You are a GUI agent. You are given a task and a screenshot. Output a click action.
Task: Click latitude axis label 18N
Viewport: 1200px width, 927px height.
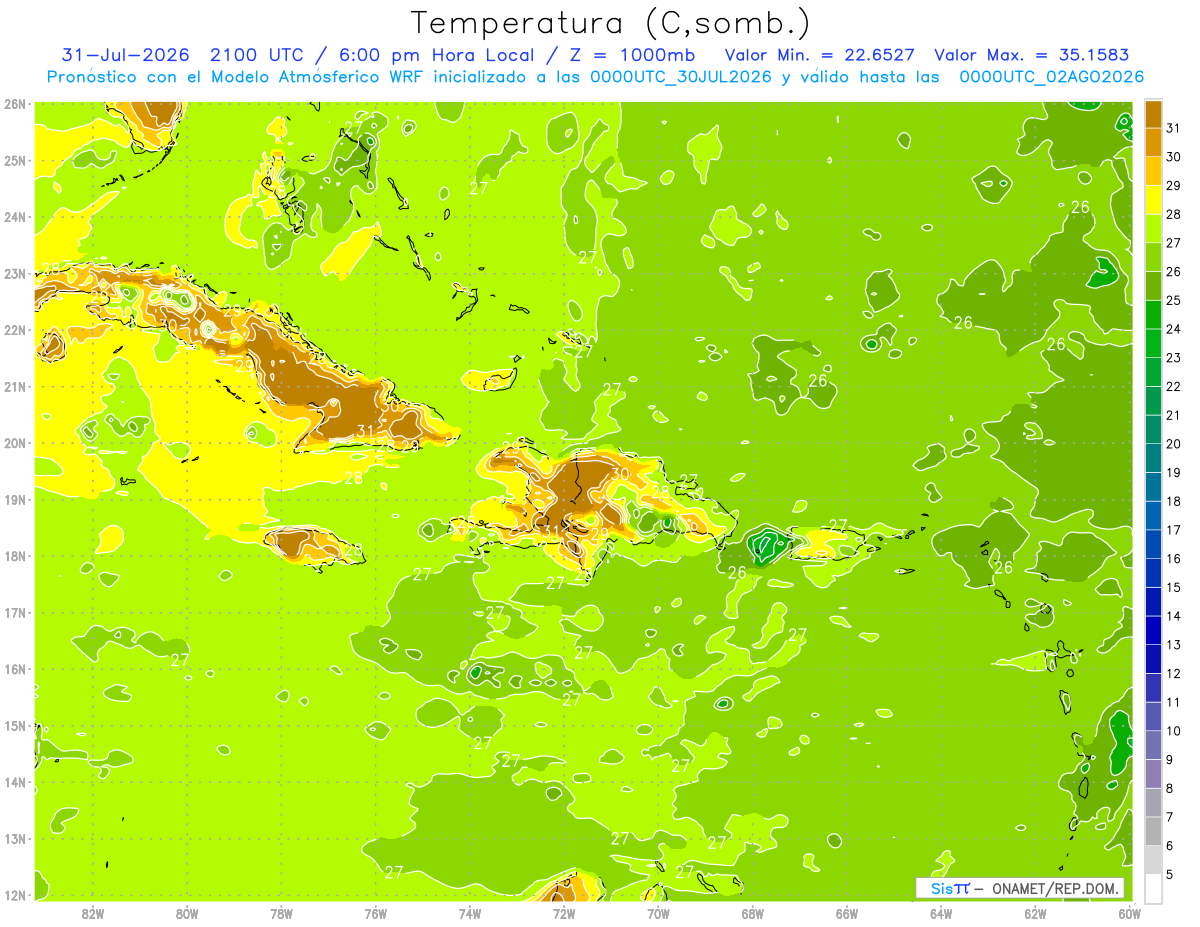[x=14, y=556]
